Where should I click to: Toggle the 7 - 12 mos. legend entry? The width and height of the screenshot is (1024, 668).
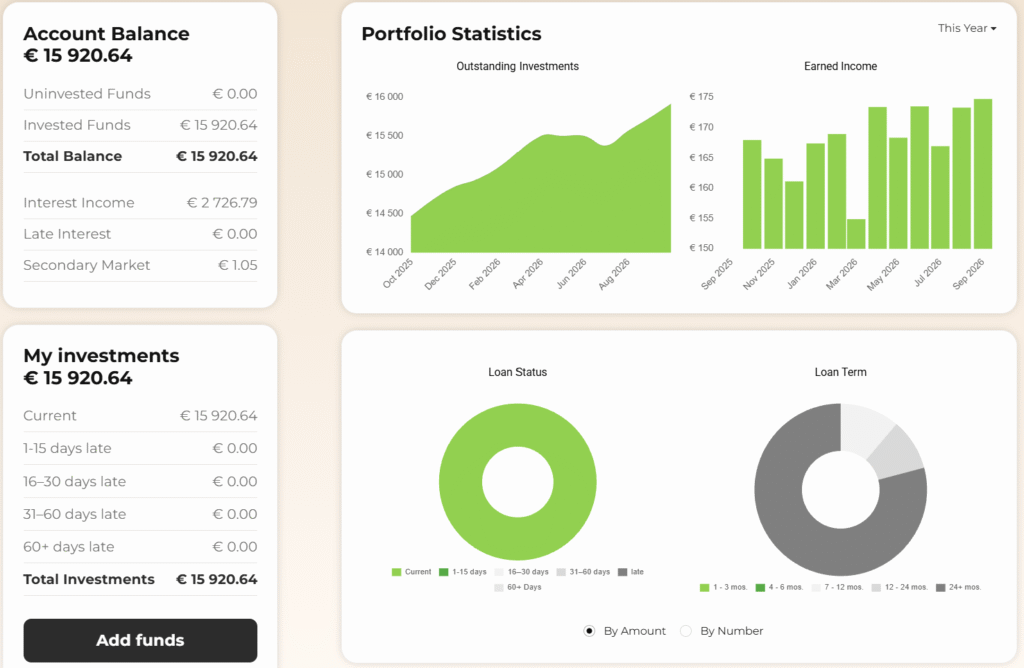837,588
